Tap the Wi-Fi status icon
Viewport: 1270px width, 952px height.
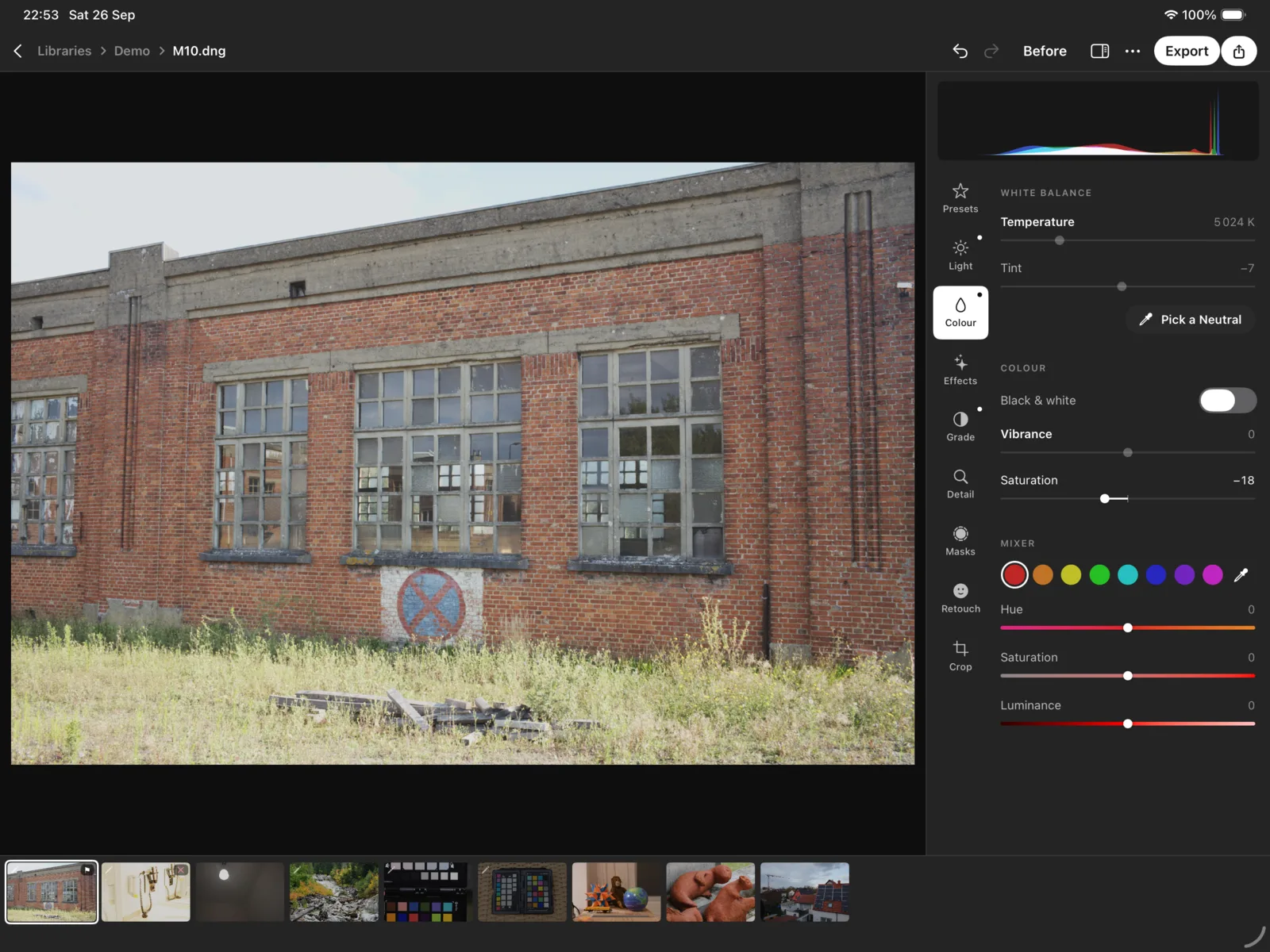pos(1171,15)
